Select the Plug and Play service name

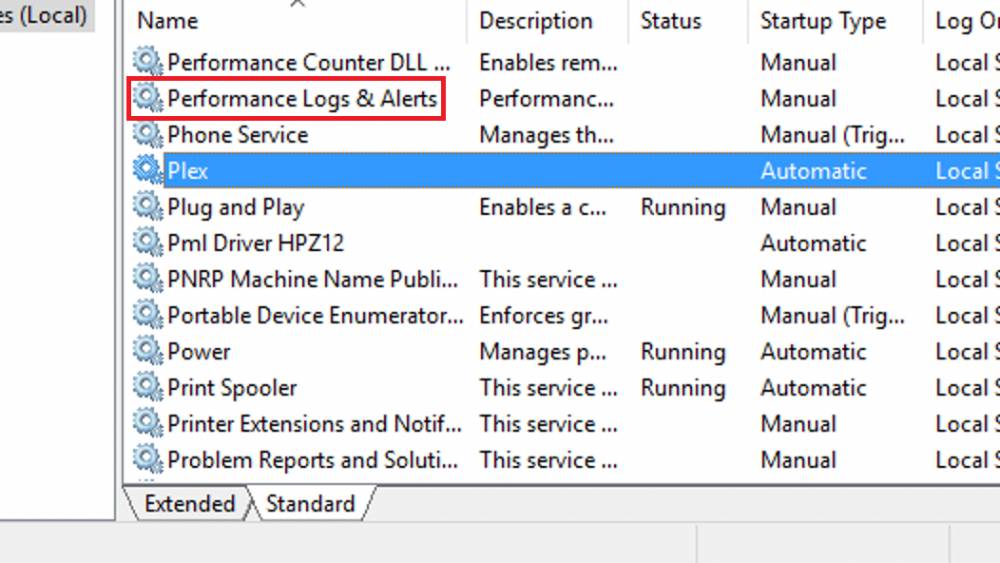pos(236,207)
